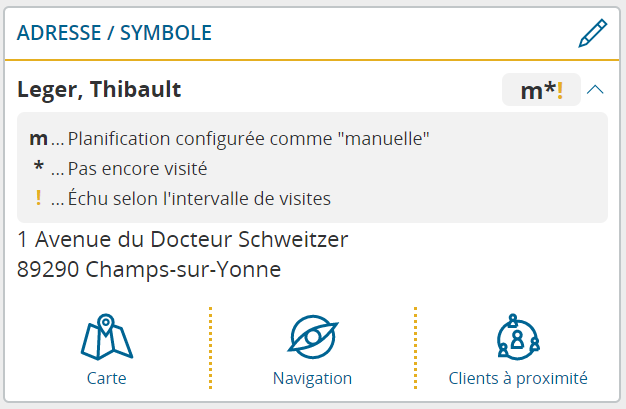Click the asterisk symbol in legend

click(x=38, y=167)
